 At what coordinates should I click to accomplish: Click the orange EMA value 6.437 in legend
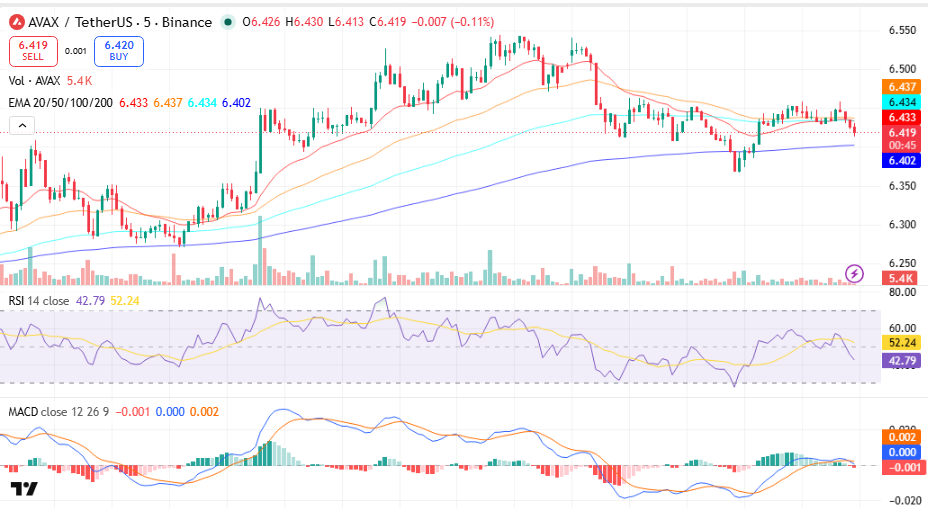(x=167, y=103)
